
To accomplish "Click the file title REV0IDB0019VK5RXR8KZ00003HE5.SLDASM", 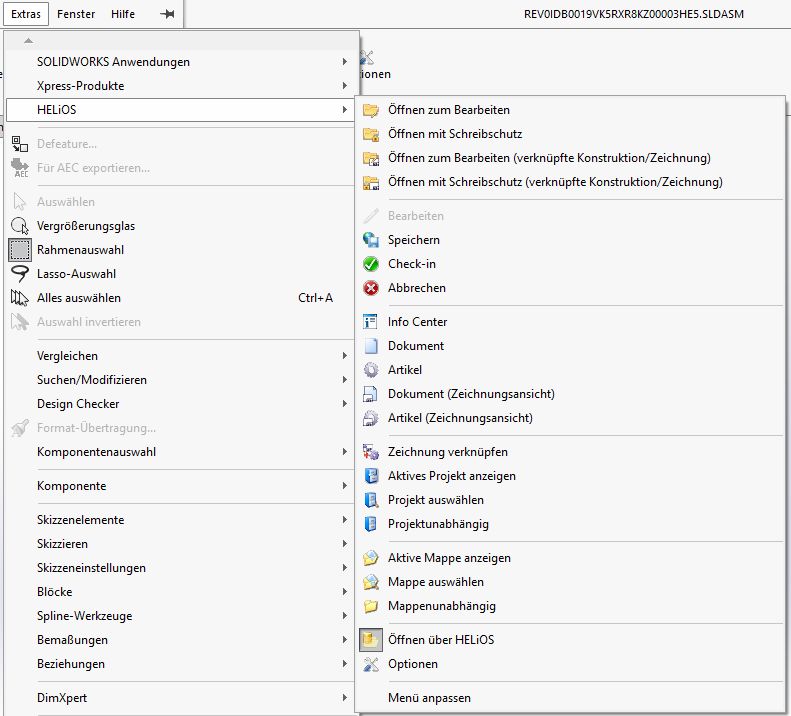I will [634, 14].
